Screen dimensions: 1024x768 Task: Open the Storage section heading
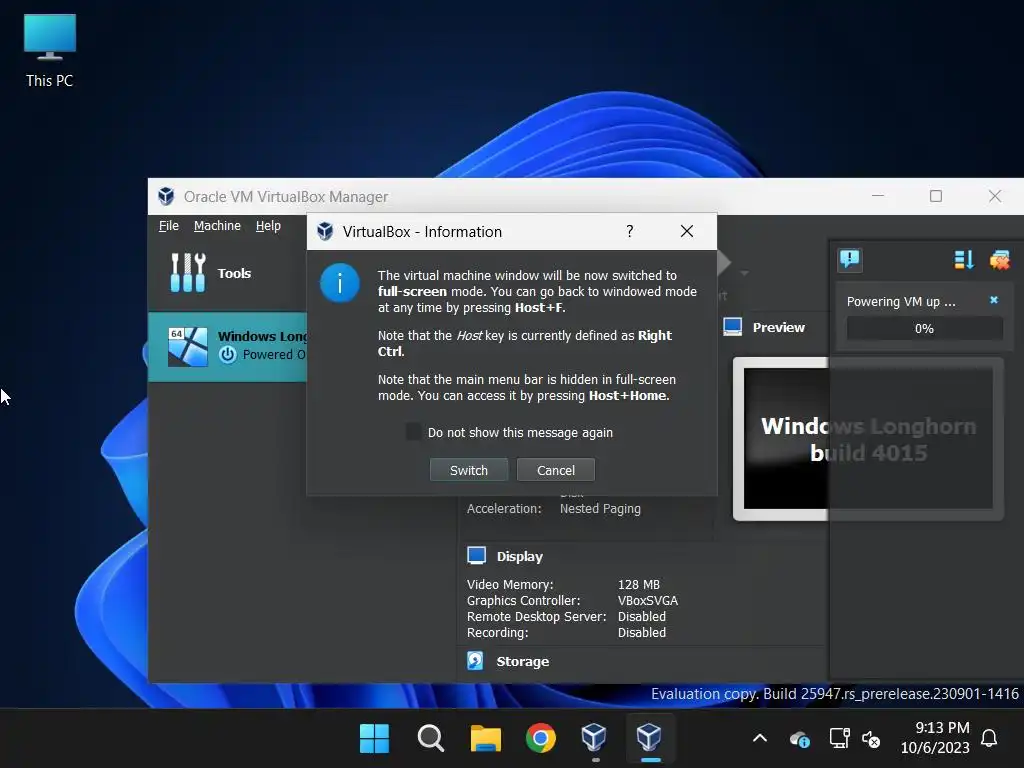coord(522,662)
